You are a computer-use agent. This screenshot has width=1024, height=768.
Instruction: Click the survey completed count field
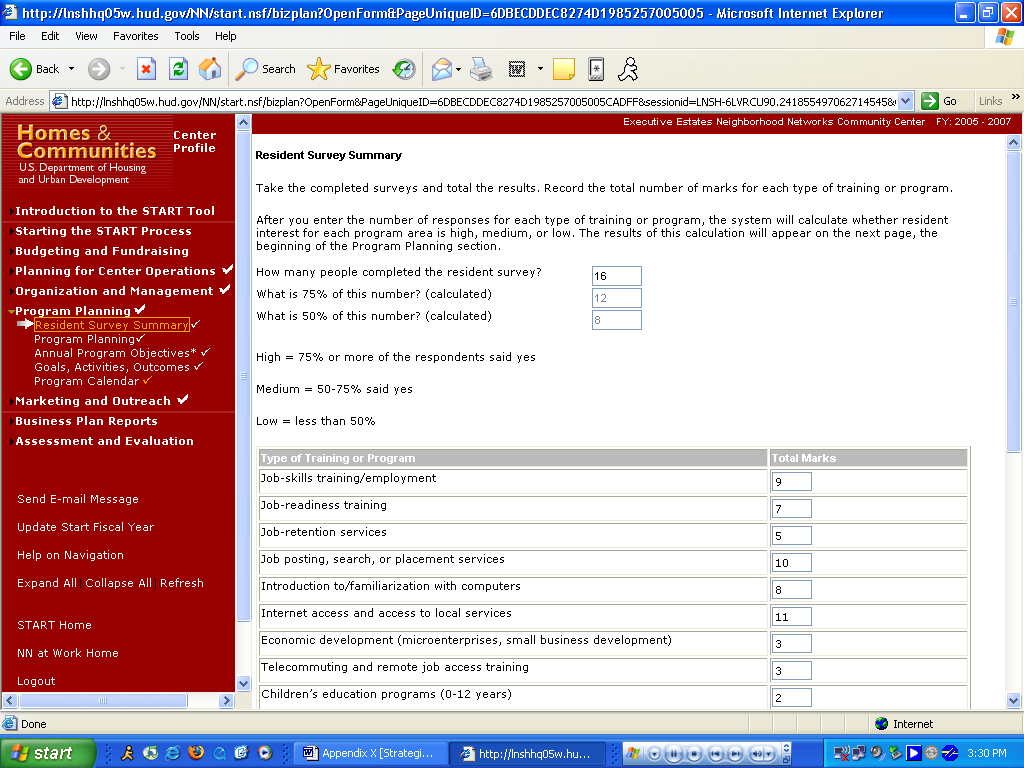[616, 276]
